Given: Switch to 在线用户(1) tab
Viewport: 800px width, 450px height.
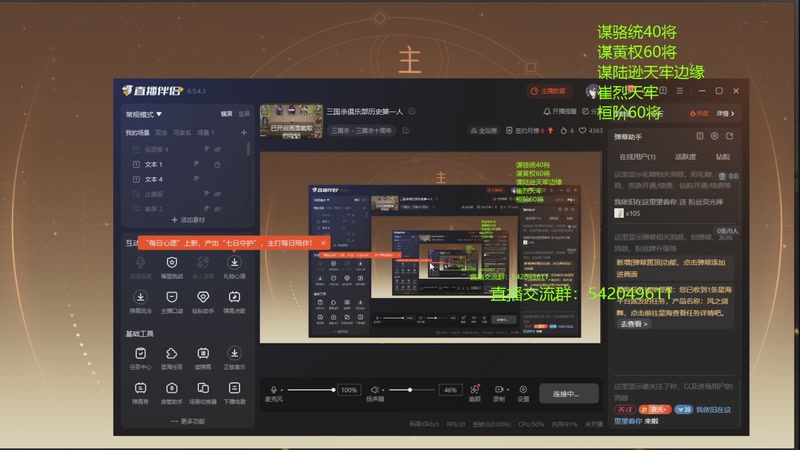Looking at the screenshot, I should coord(637,157).
